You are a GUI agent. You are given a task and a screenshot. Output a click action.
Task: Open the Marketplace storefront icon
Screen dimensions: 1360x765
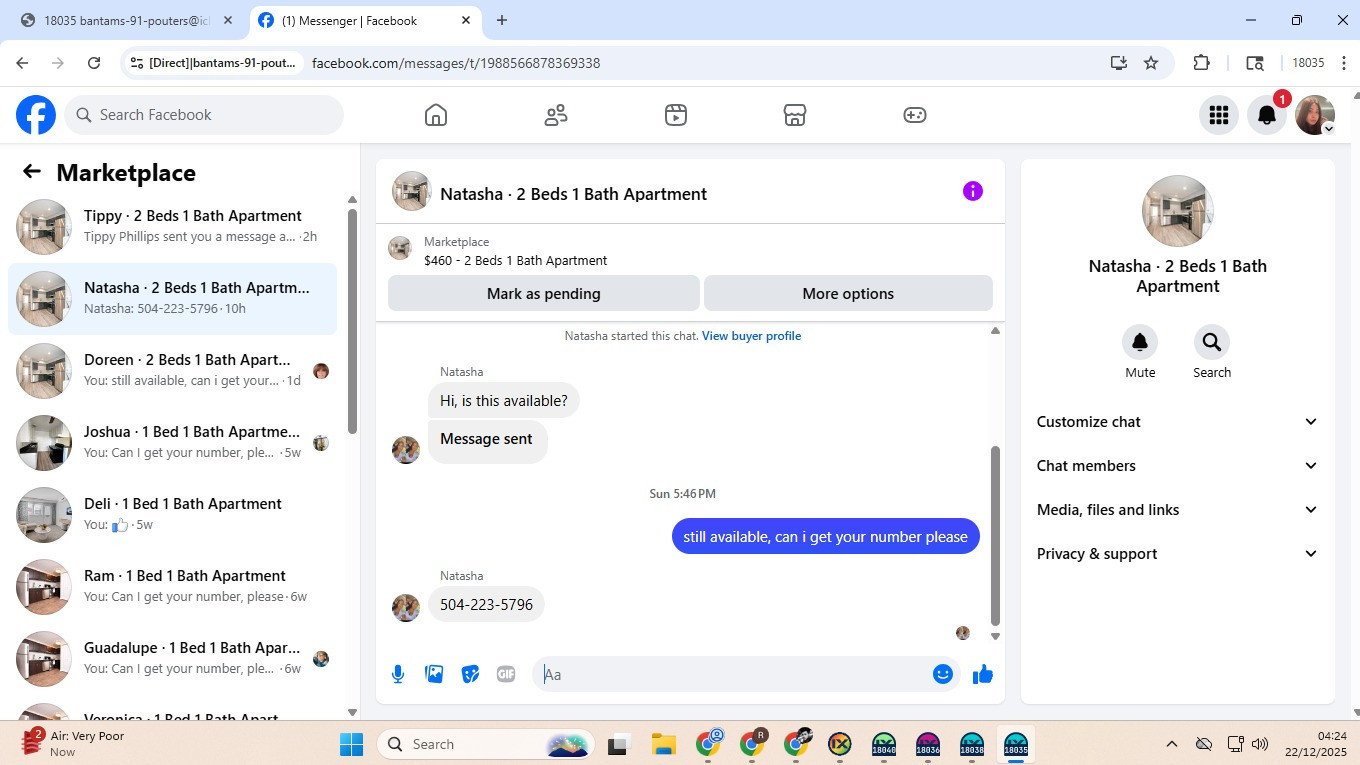tap(795, 115)
